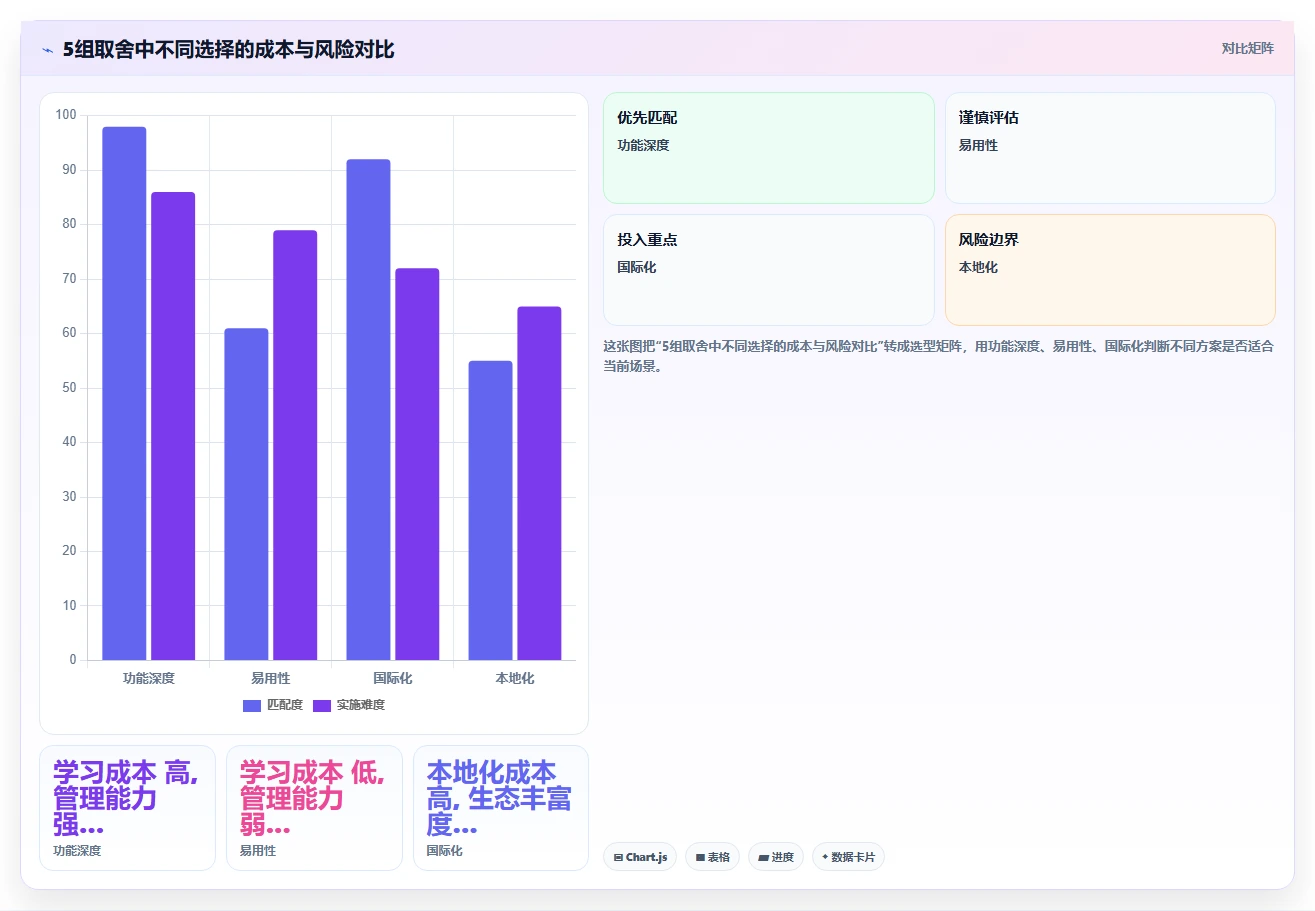1315x911 pixels.
Task: Click the 本地化 x-axis label
Action: 515,678
